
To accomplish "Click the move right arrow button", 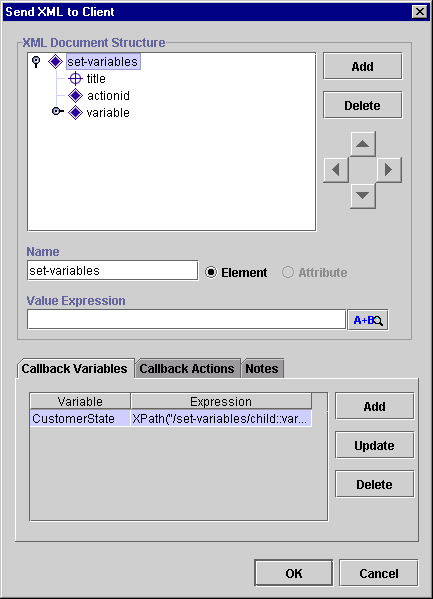I will click(x=389, y=170).
